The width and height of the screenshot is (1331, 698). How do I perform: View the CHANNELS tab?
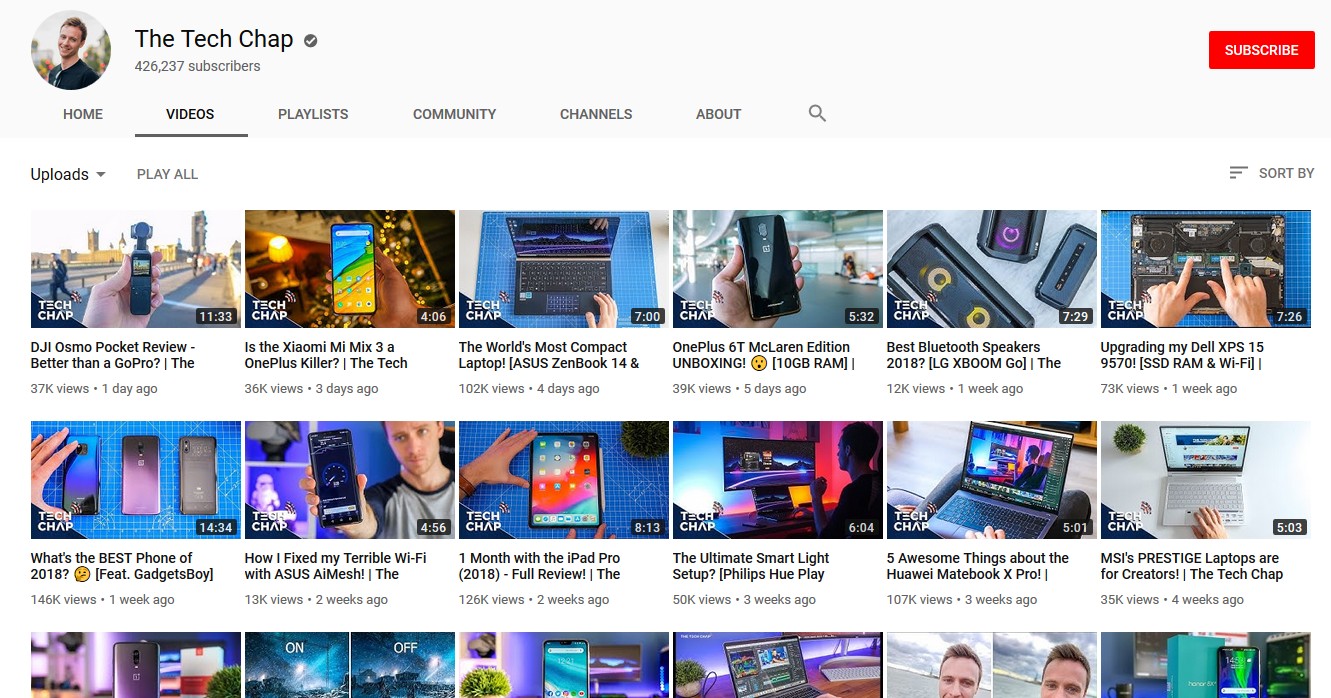(596, 114)
